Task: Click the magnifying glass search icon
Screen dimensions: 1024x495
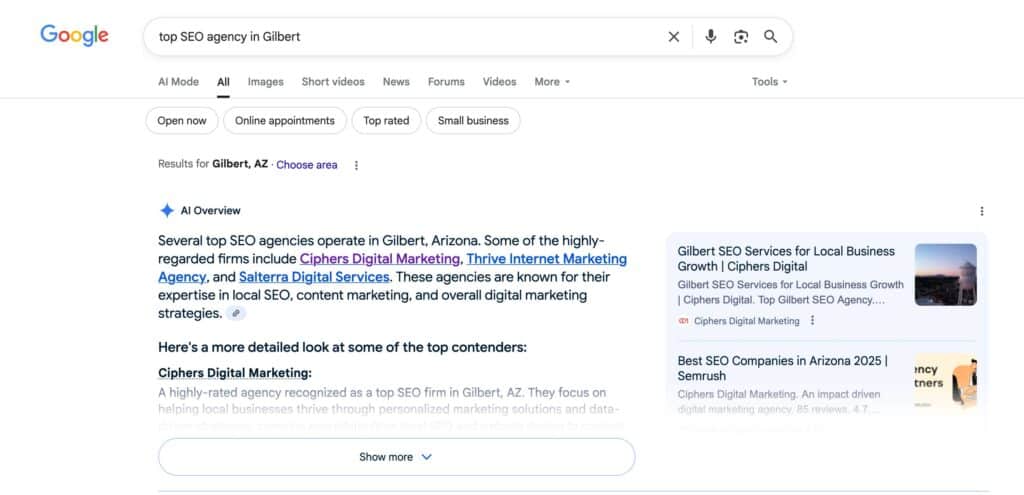Action: (x=771, y=37)
